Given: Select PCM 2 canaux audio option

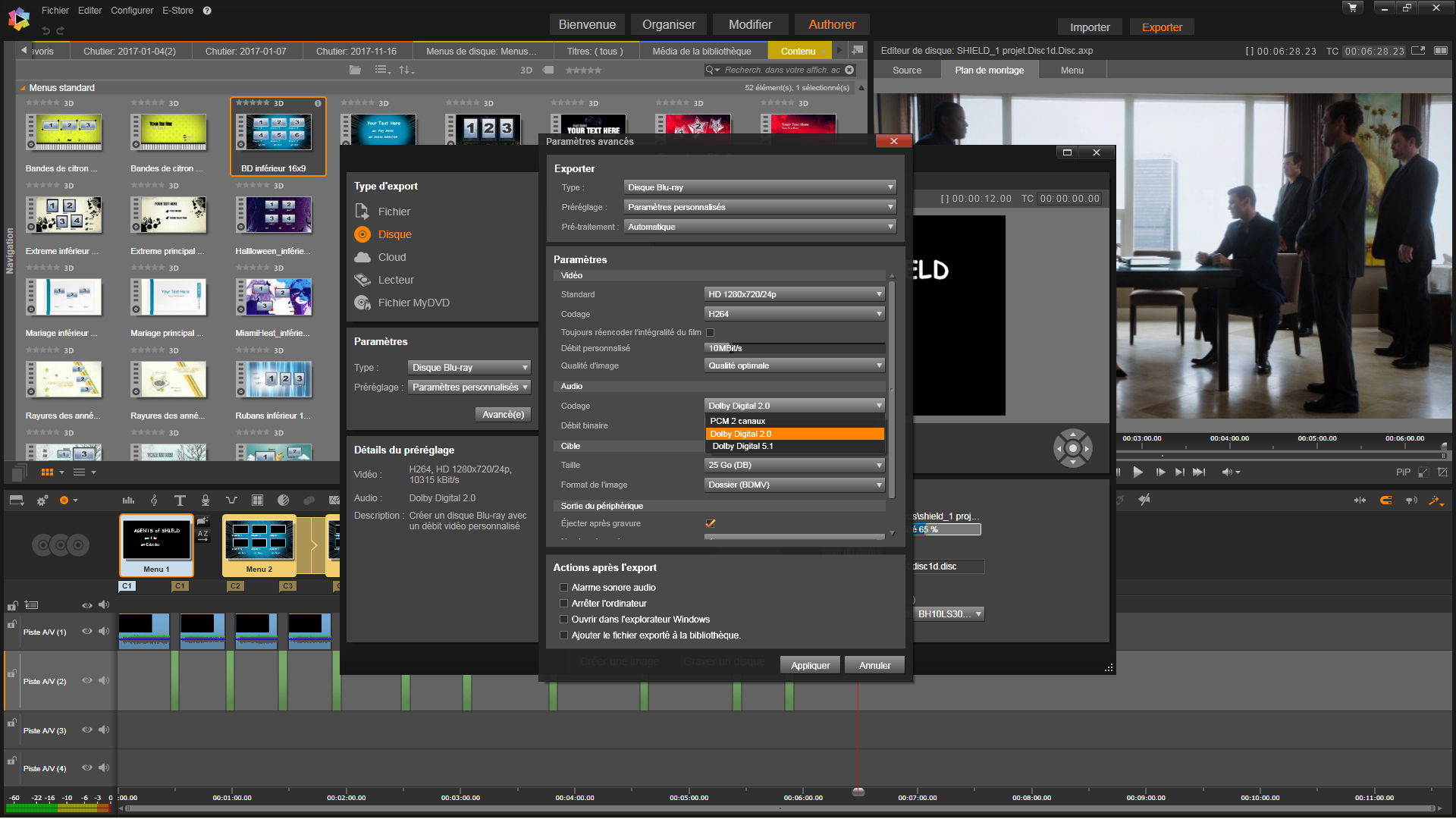Looking at the screenshot, I should (x=794, y=421).
